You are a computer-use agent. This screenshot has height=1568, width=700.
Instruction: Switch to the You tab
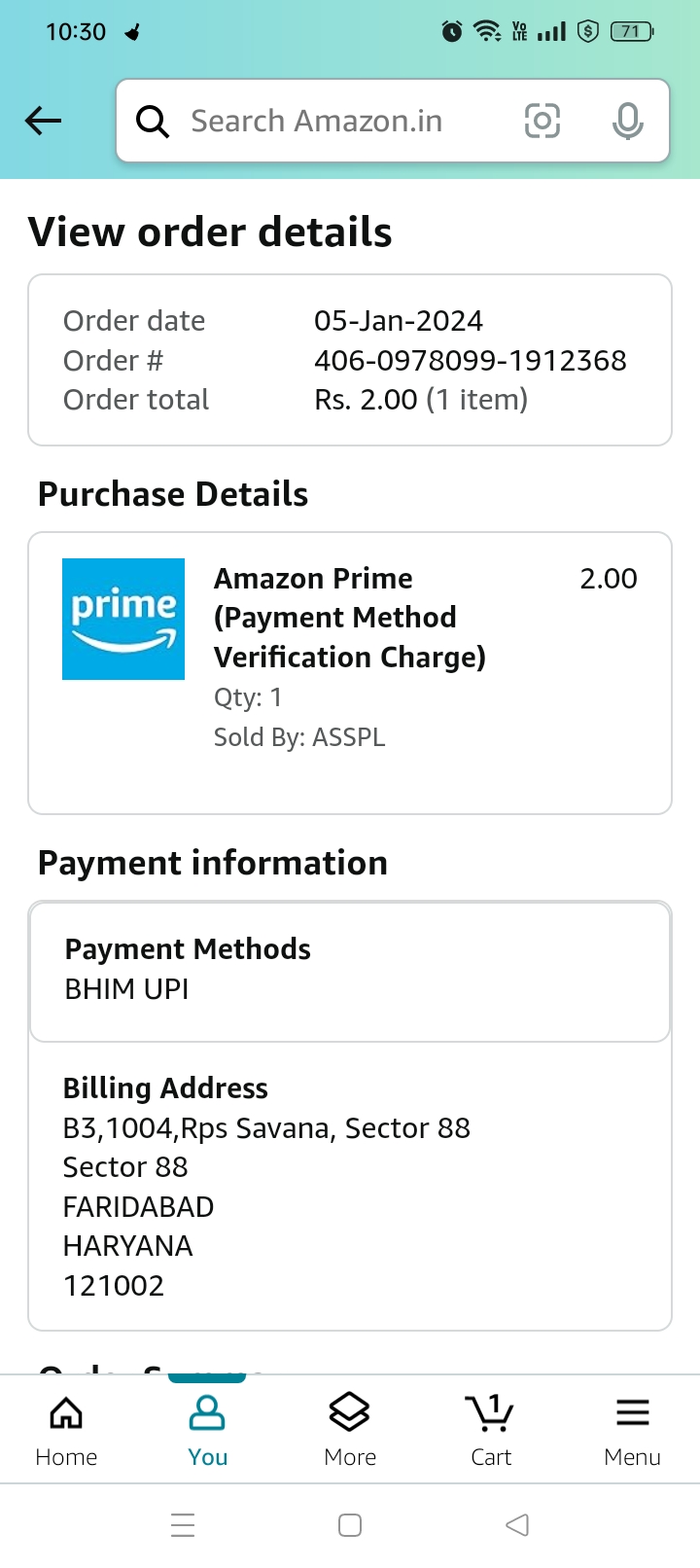click(207, 1429)
